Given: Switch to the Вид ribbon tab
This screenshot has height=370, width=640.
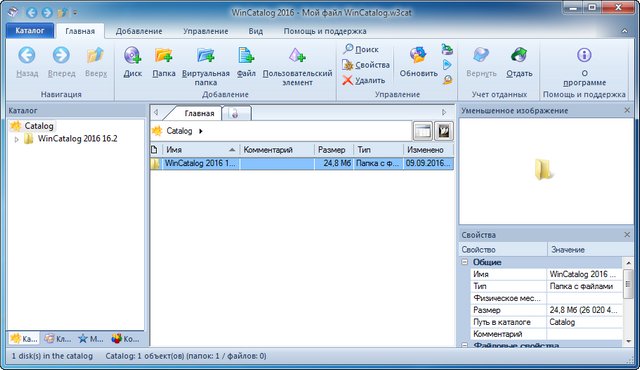Looking at the screenshot, I should click(256, 31).
